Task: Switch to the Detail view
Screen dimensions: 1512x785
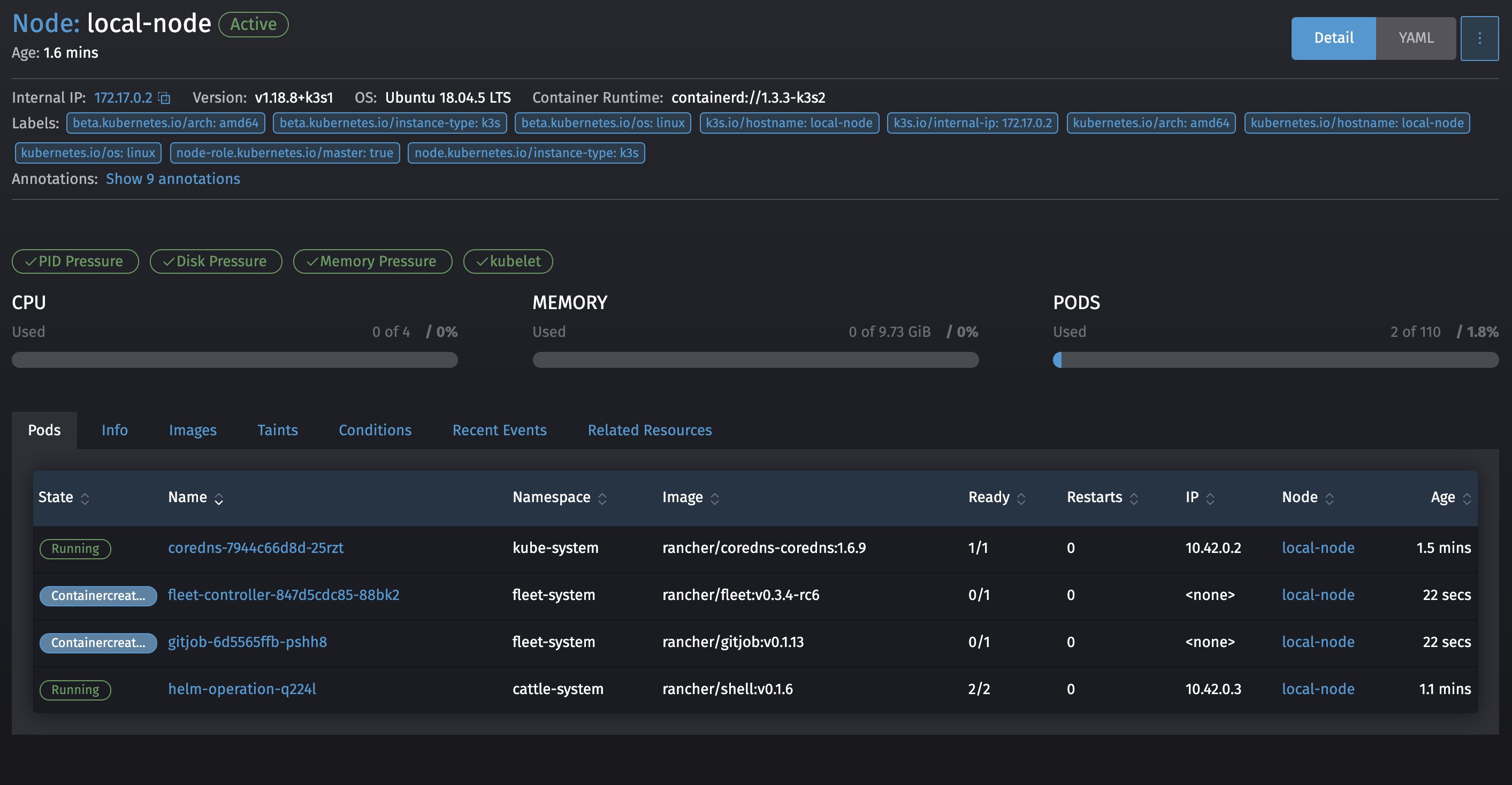Action: click(x=1333, y=37)
